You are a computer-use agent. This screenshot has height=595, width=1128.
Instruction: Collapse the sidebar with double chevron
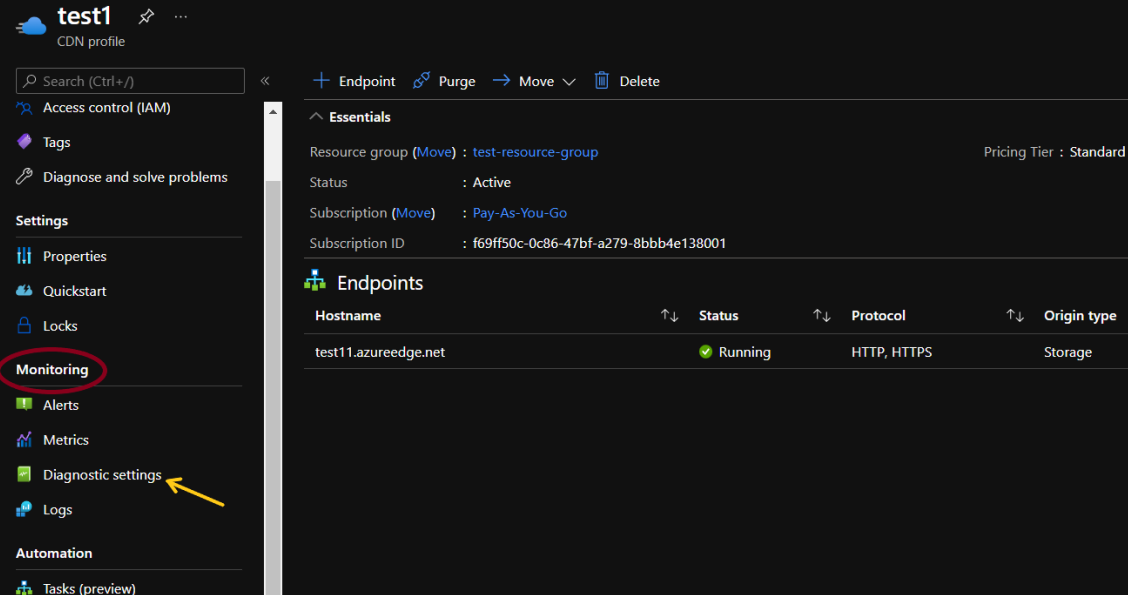265,81
